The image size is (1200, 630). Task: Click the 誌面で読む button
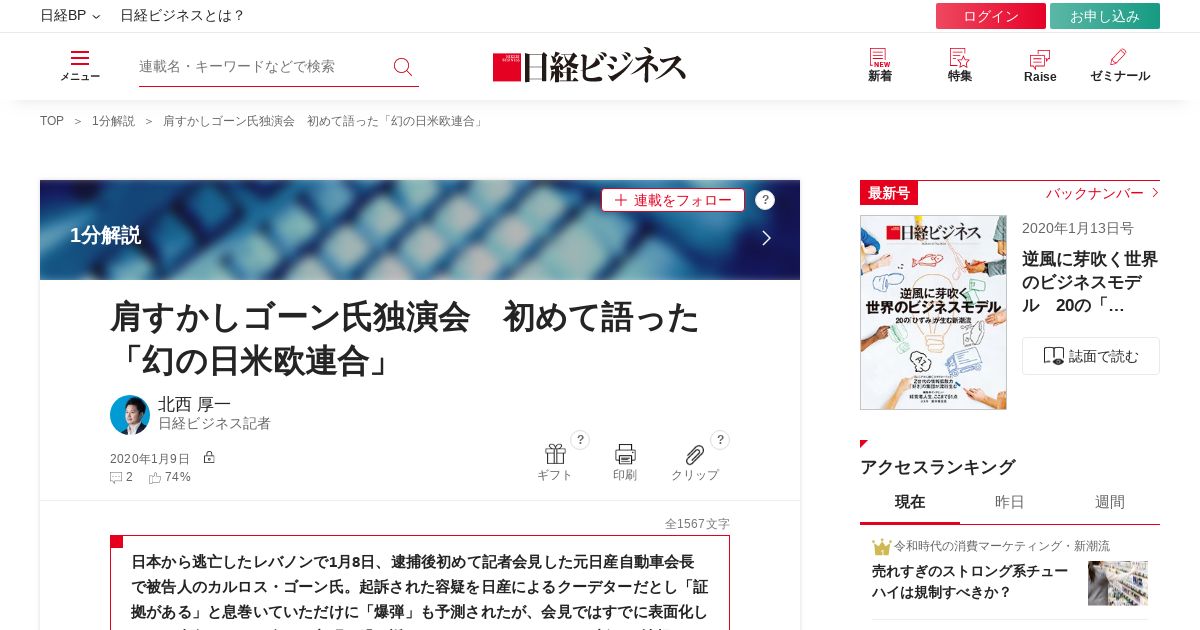pos(1091,356)
